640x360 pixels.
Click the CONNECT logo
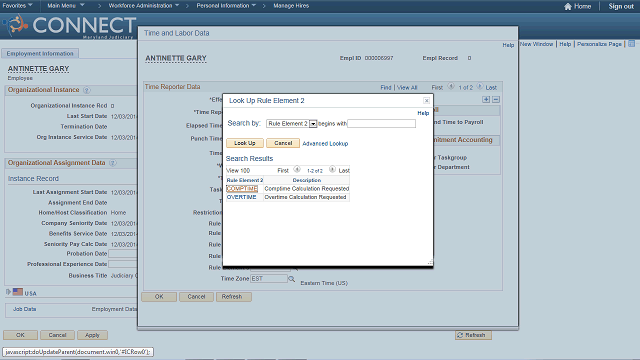pos(69,26)
